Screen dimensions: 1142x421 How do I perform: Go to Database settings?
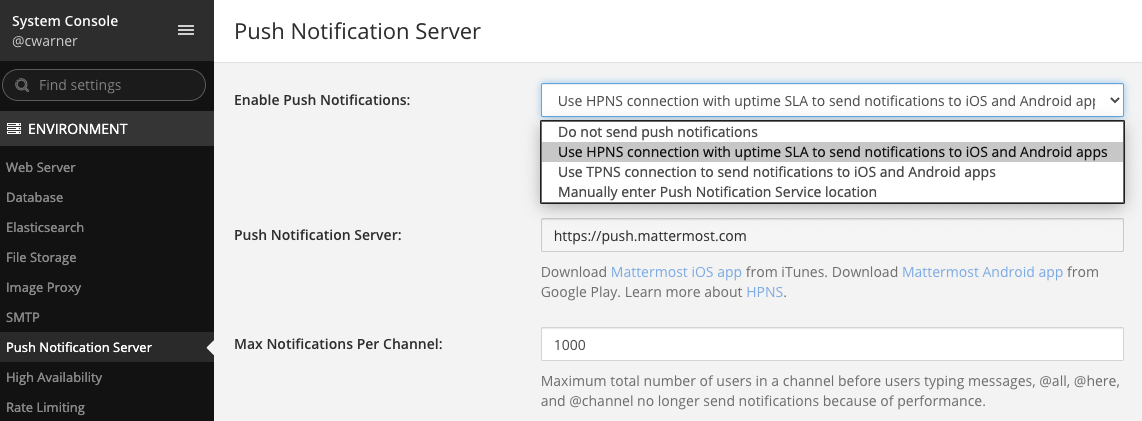click(35, 197)
